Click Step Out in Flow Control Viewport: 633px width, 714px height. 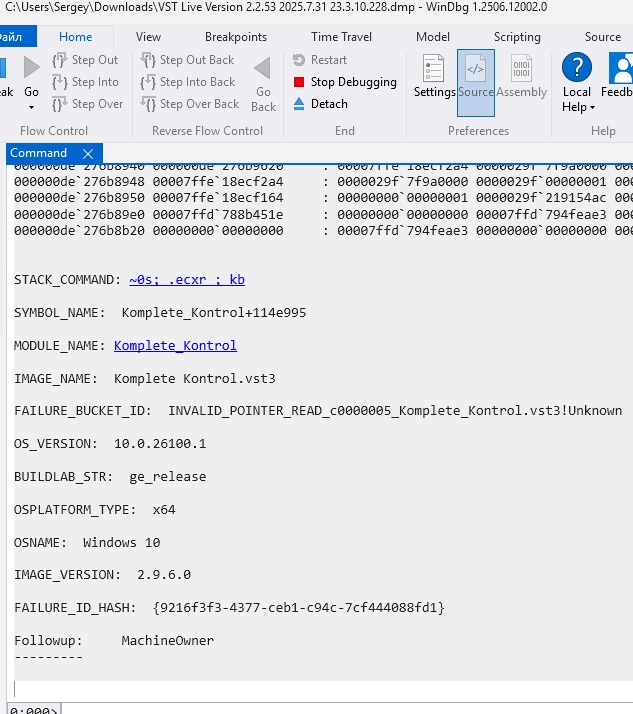(x=85, y=60)
